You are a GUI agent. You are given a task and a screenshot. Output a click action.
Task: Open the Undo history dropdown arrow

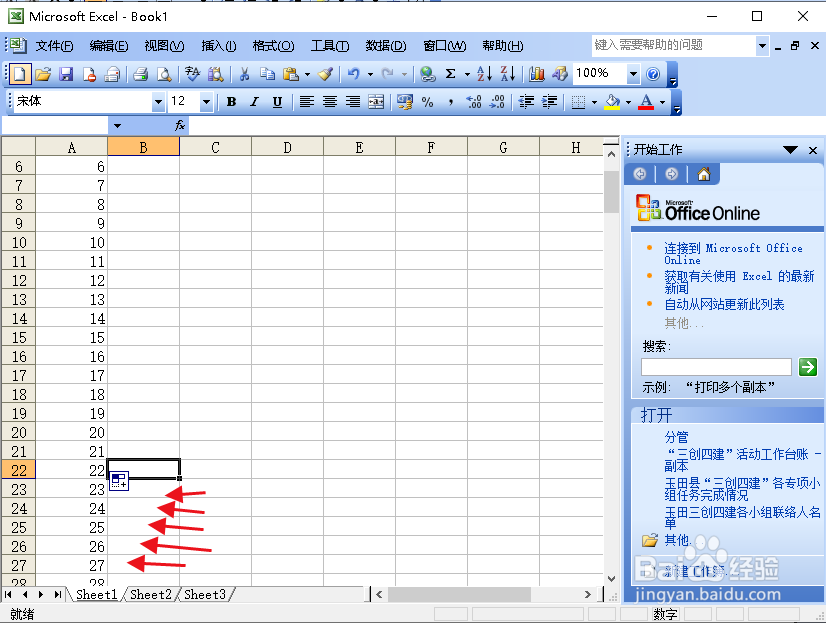[x=370, y=74]
